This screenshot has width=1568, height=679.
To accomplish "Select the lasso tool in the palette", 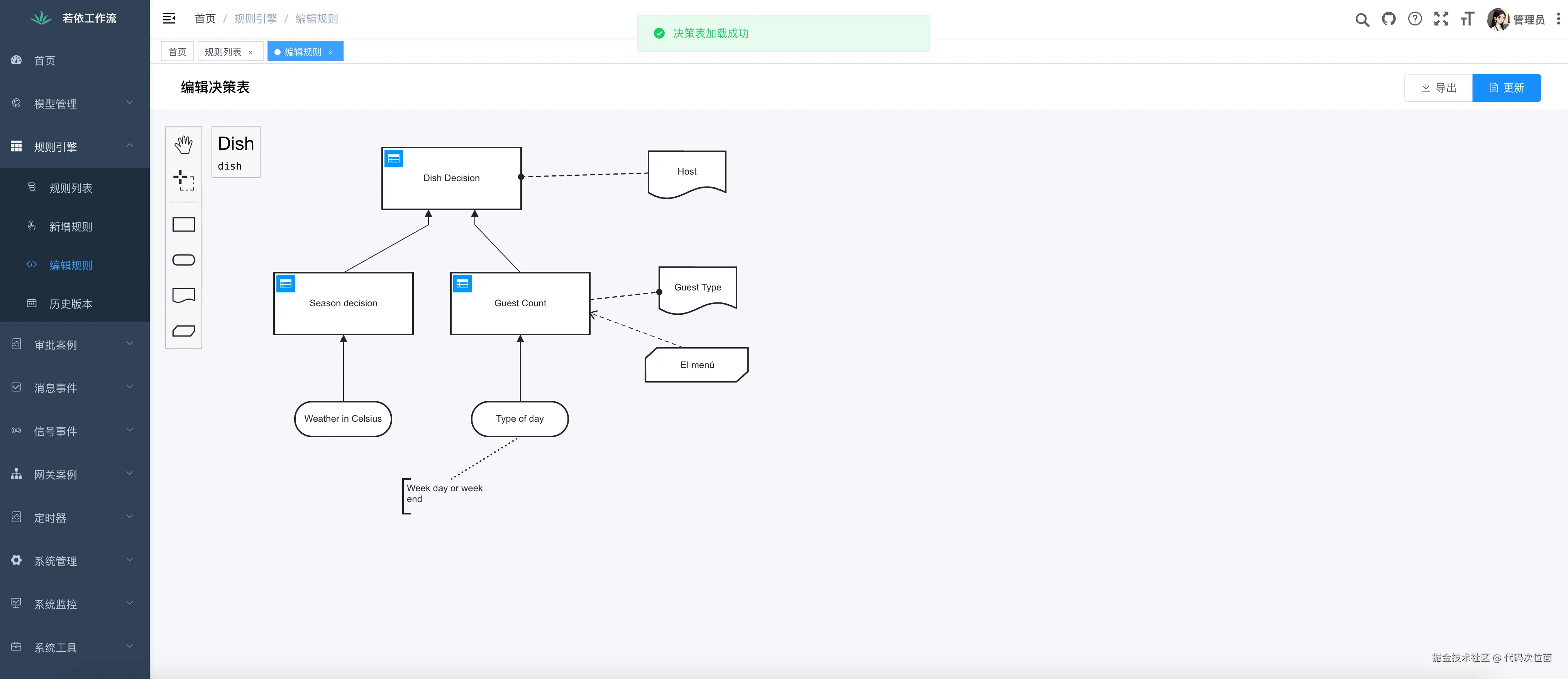I will [x=183, y=180].
